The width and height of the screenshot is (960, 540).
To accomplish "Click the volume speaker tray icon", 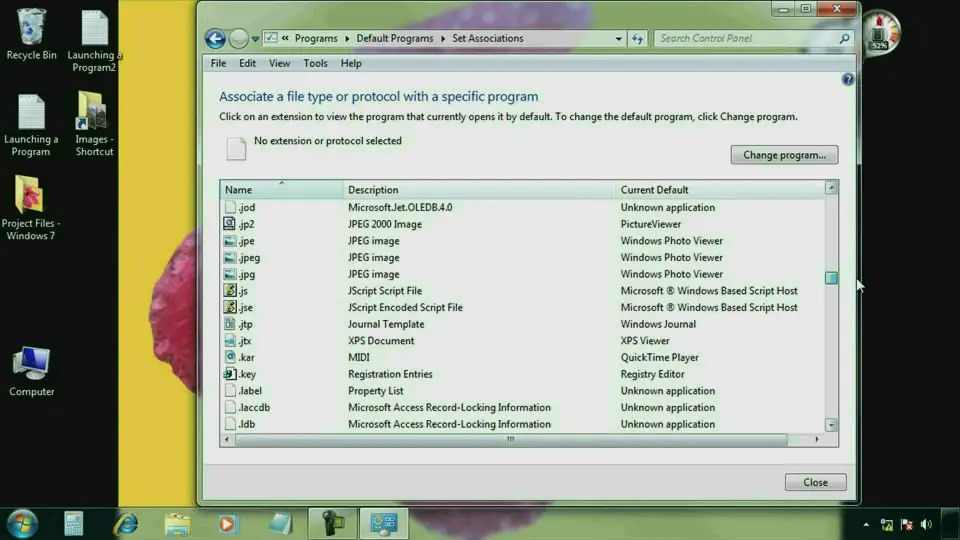I will (x=926, y=524).
